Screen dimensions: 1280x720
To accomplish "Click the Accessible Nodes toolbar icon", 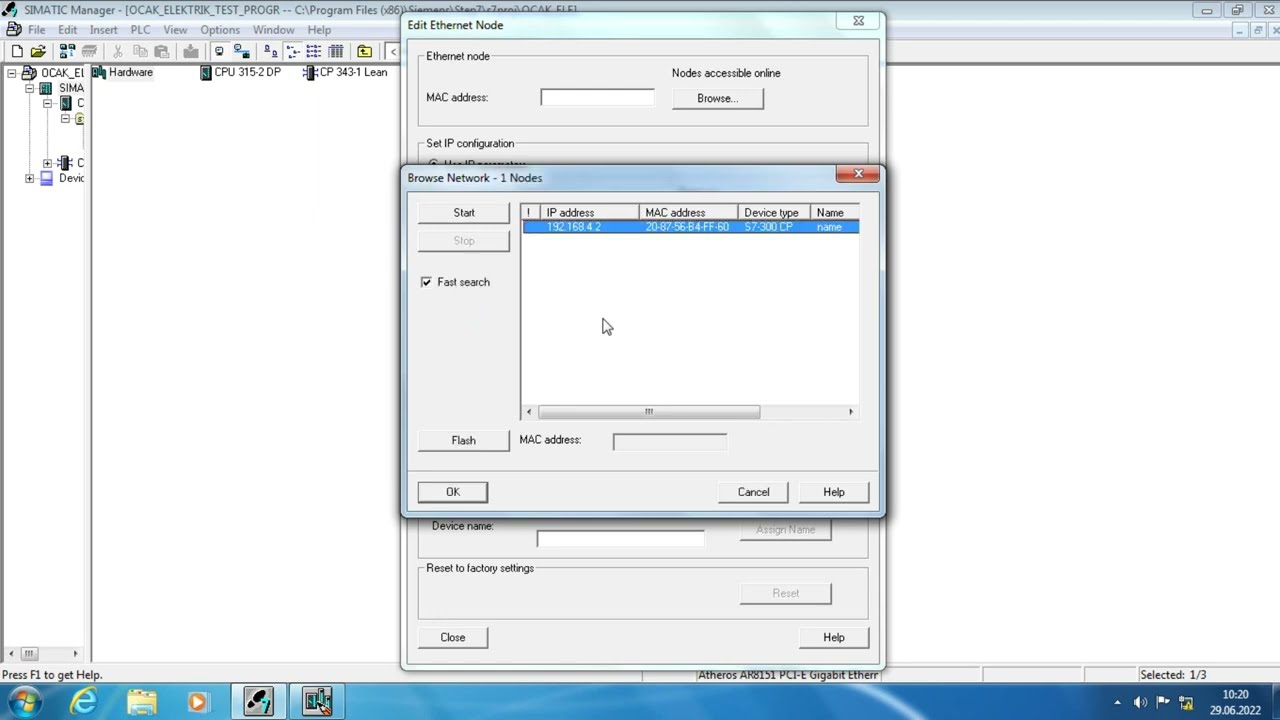I will pyautogui.click(x=67, y=52).
